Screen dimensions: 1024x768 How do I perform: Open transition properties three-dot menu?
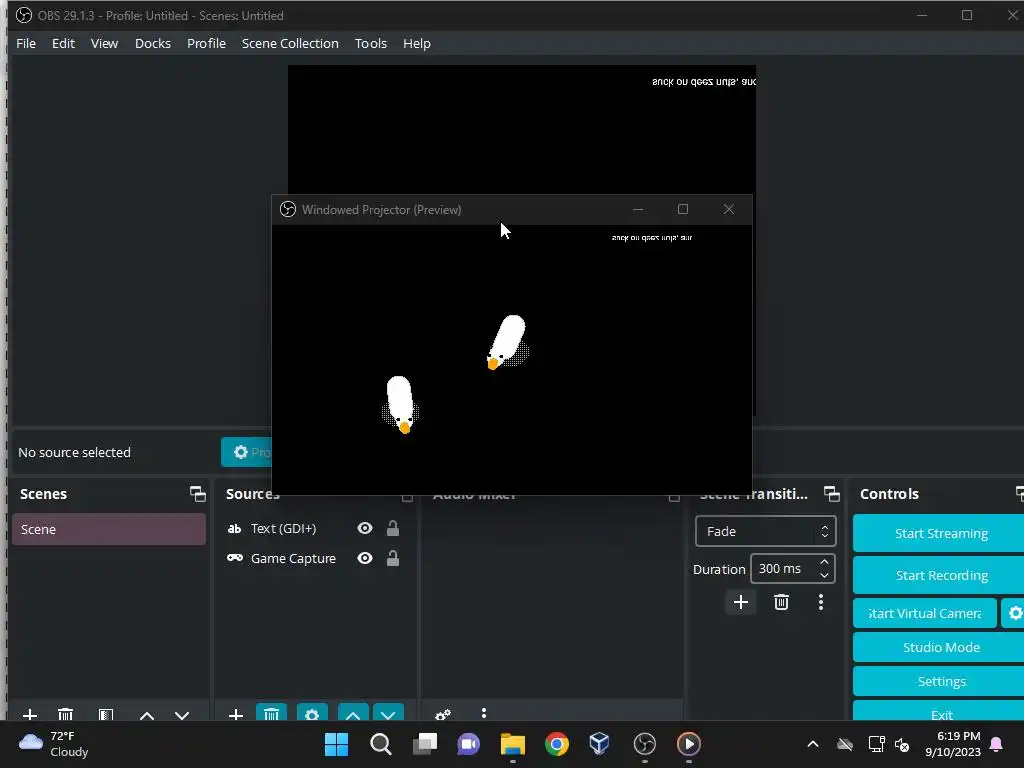tap(821, 602)
